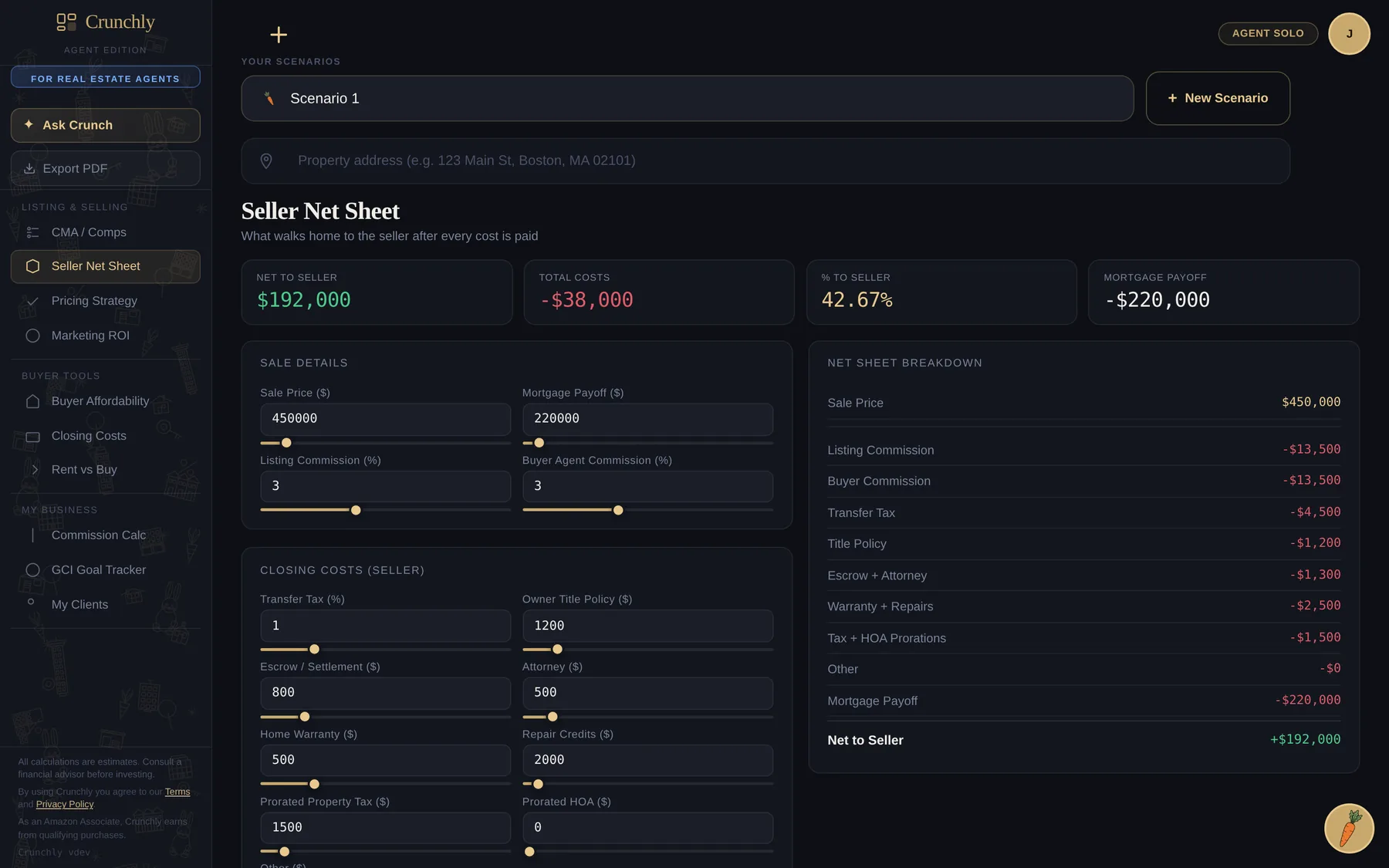Screen dimensions: 1389x868
Task: Click the Transfer Tax slider handle
Action: [x=314, y=649]
